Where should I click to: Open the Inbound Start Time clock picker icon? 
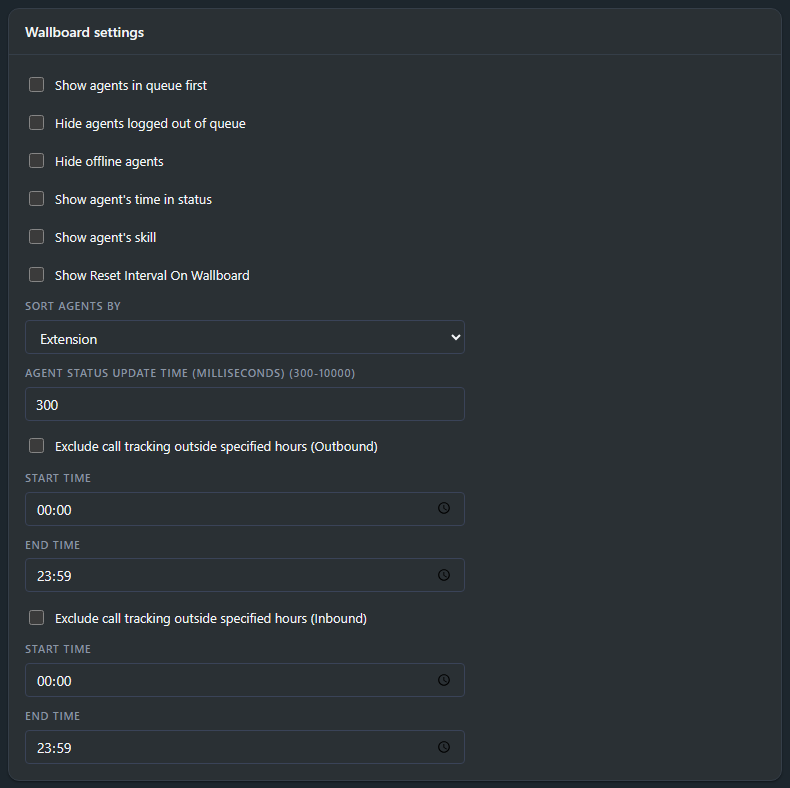click(x=443, y=680)
